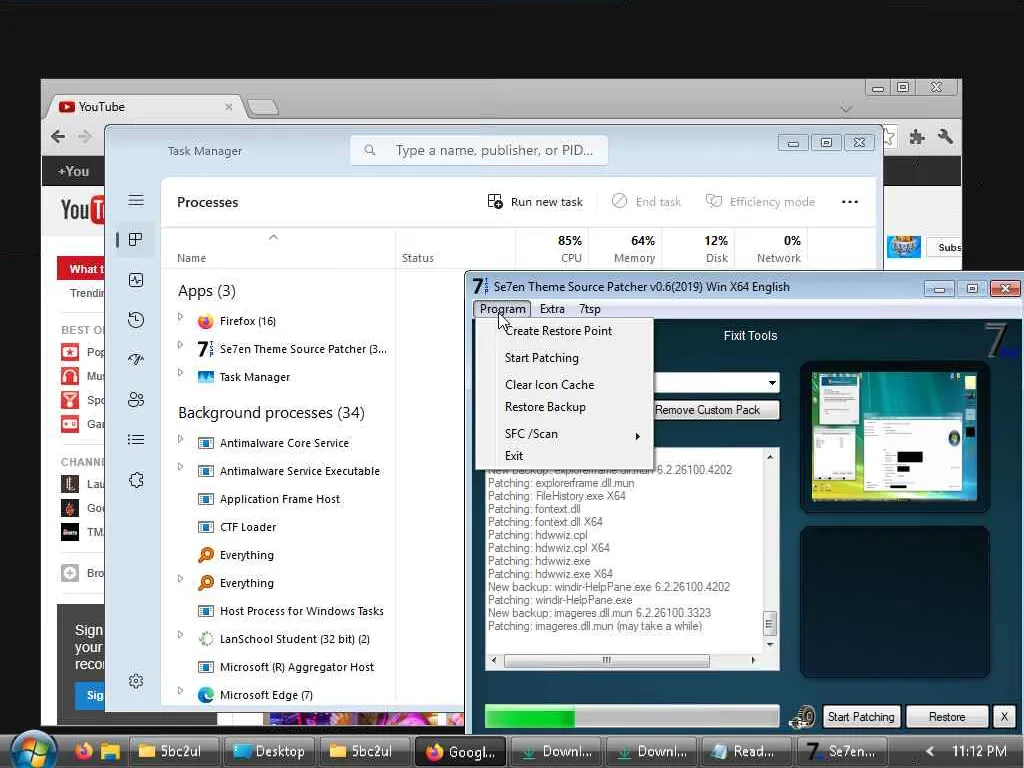Click the Restore button in patcher
Image resolution: width=1024 pixels, height=768 pixels.
(946, 717)
